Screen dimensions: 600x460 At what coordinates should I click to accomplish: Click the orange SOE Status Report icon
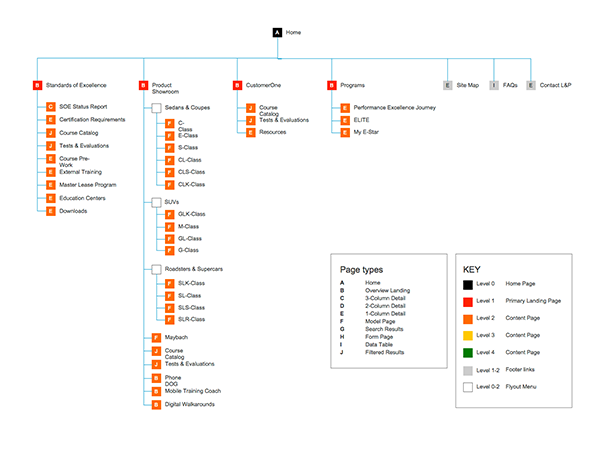click(x=50, y=106)
